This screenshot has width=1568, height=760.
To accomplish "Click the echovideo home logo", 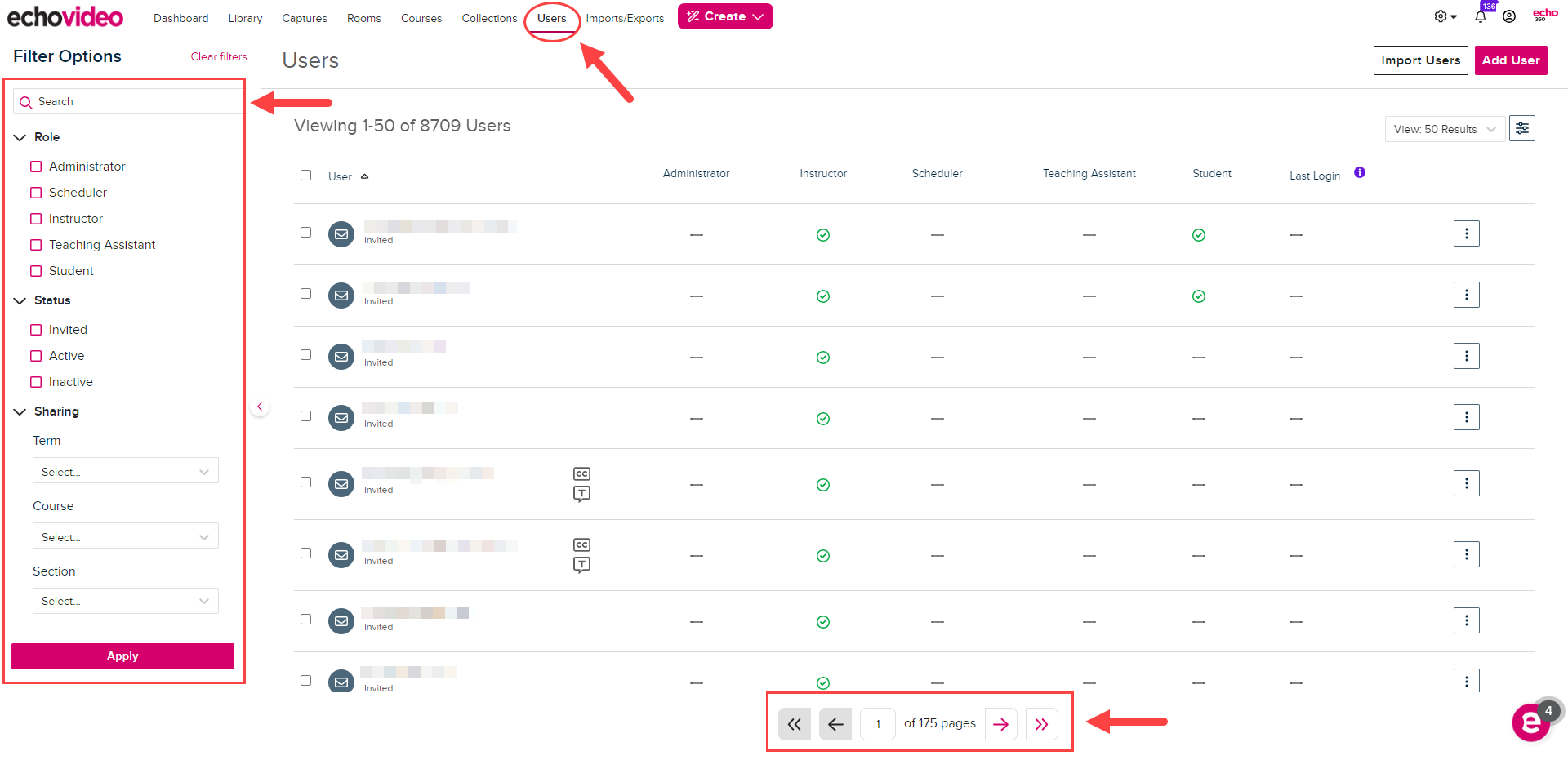I will [x=65, y=16].
